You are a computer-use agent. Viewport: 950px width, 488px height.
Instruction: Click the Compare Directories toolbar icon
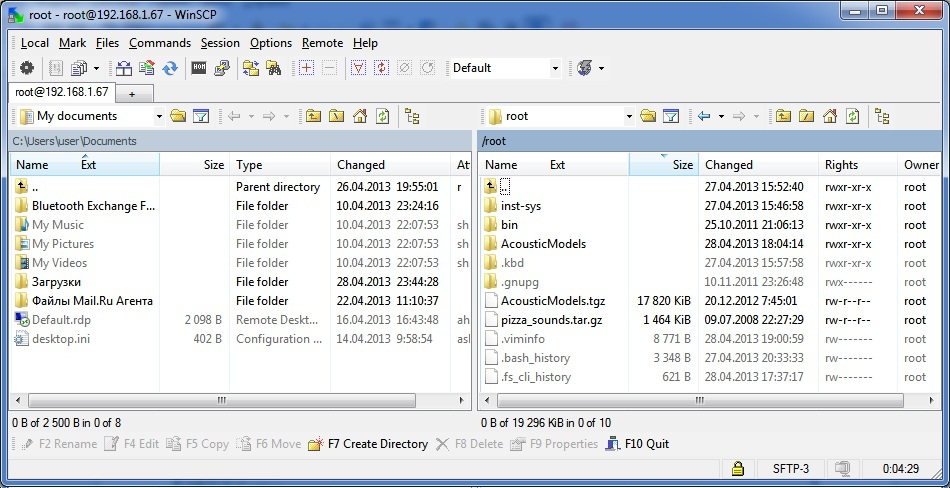(124, 68)
